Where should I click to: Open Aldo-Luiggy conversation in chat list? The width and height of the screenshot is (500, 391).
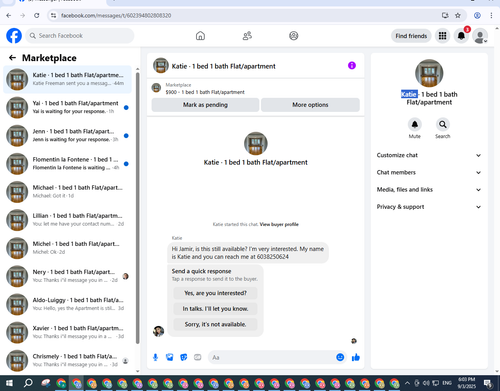click(x=67, y=304)
